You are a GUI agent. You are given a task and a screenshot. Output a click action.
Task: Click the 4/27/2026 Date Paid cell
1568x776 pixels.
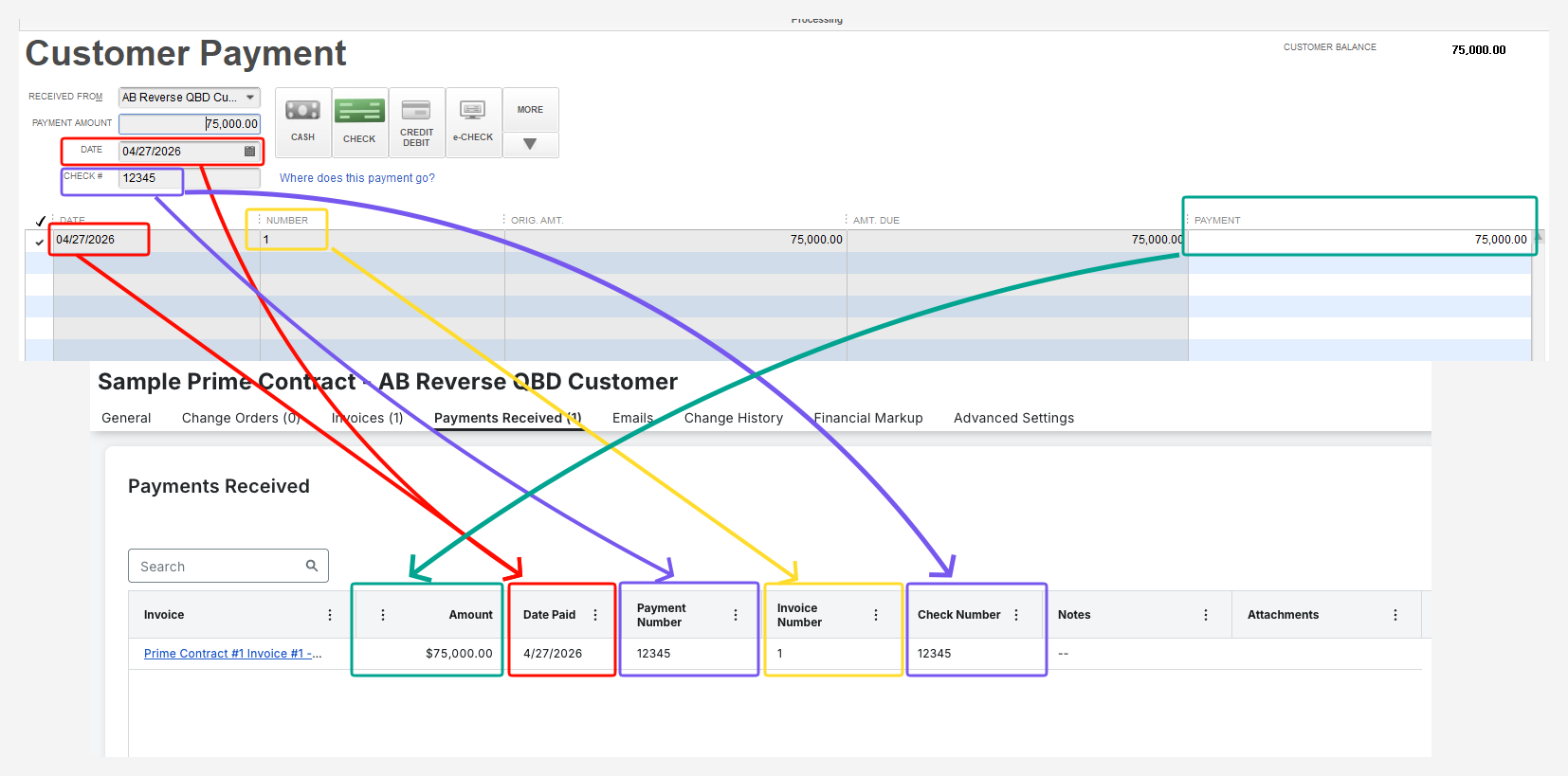point(562,654)
